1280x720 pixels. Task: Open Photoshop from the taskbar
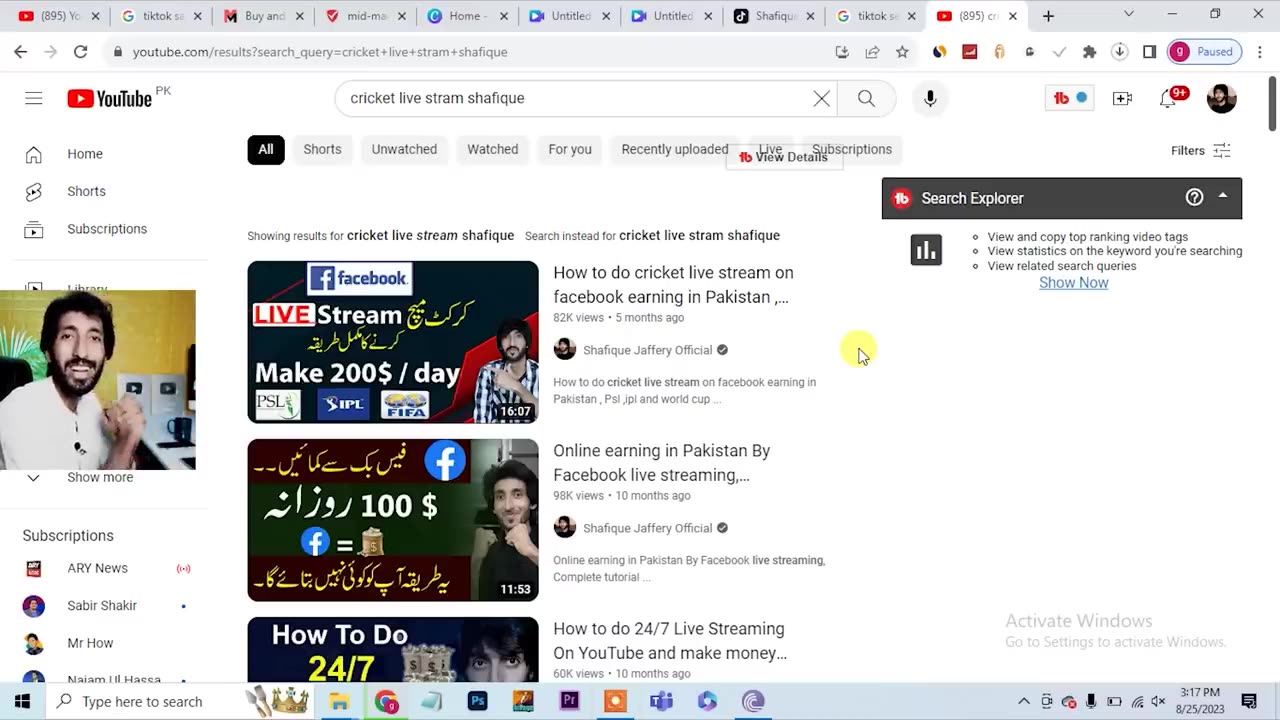coord(478,701)
